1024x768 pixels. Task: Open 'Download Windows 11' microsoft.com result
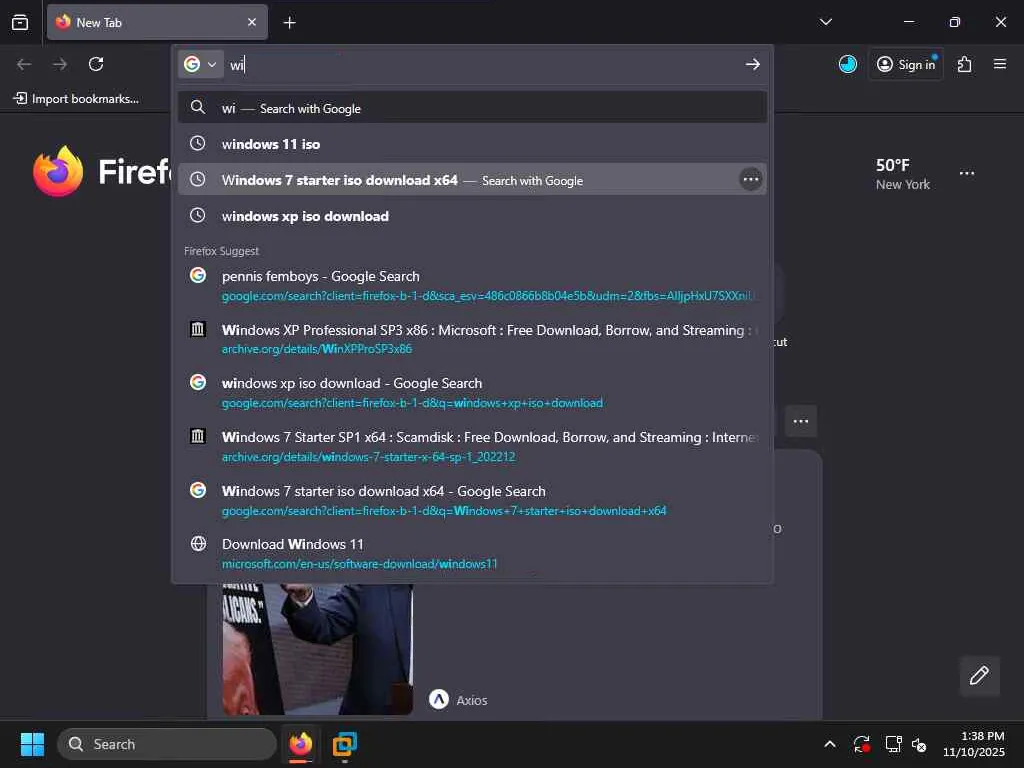(472, 553)
